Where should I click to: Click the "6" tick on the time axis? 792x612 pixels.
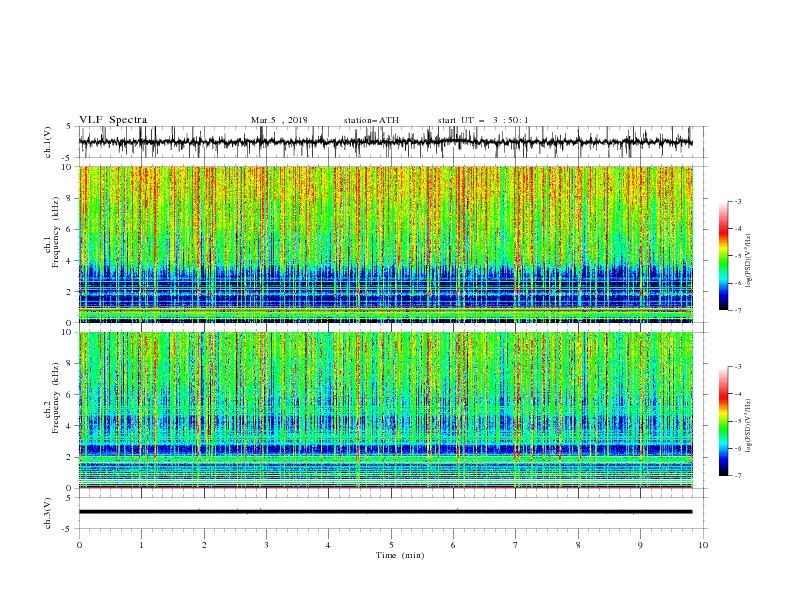[x=453, y=545]
